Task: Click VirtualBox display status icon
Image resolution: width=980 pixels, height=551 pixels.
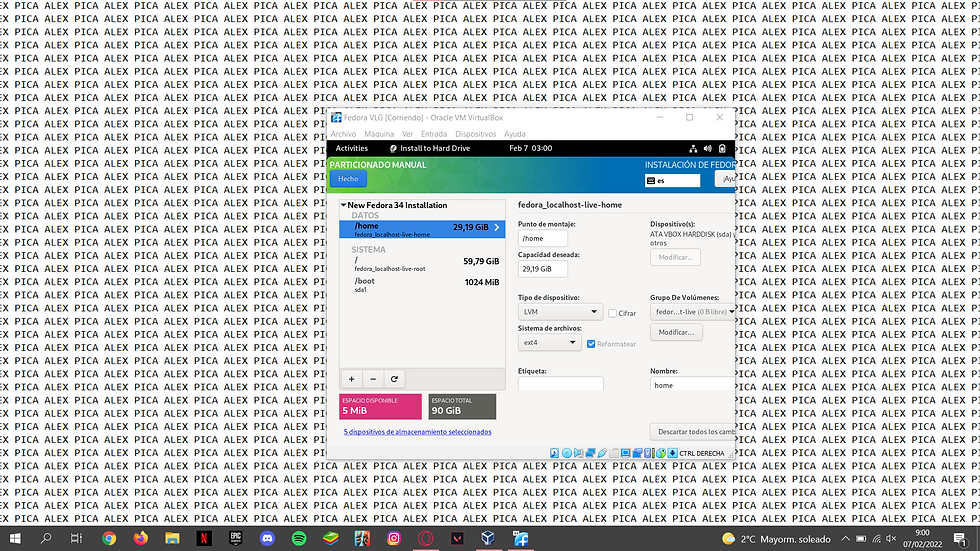Action: 625,453
